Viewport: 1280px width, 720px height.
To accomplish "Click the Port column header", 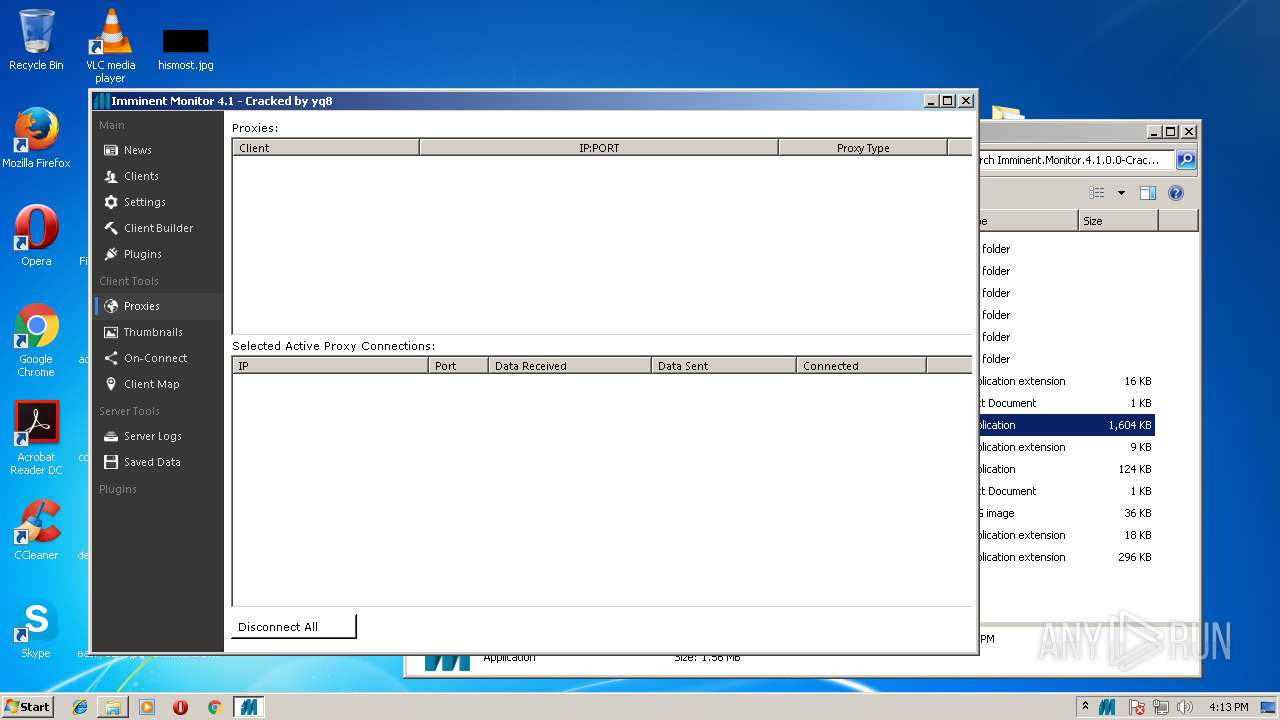I will [459, 366].
